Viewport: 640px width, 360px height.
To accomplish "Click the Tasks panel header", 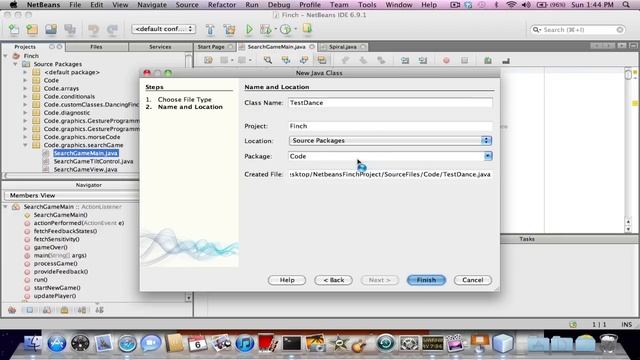I will click(x=527, y=239).
